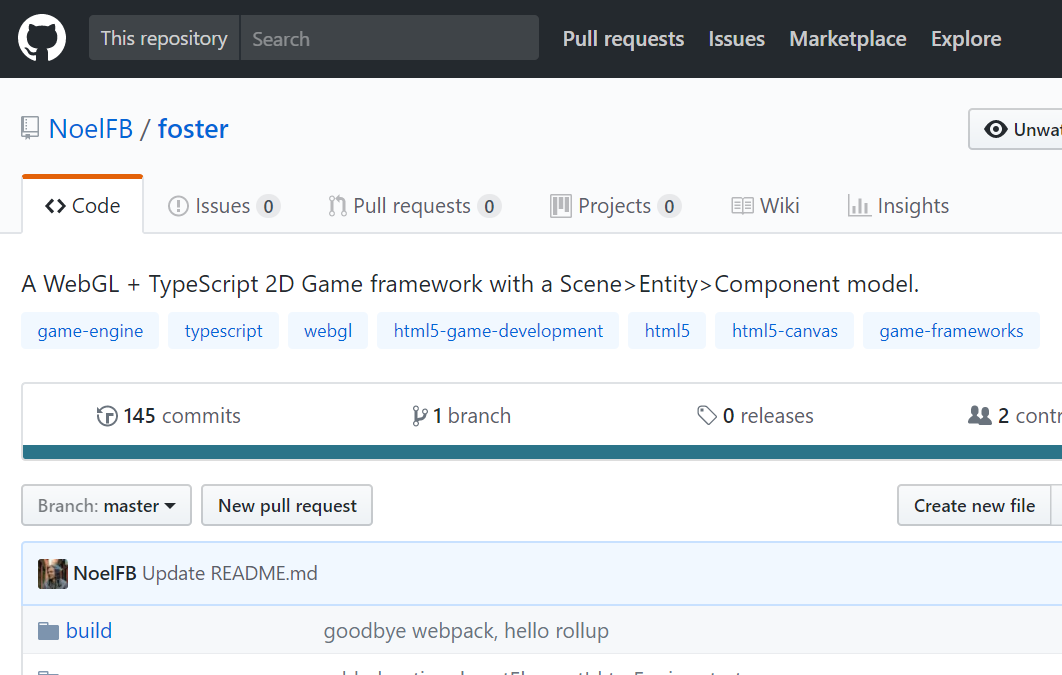This screenshot has height=675, width=1062.
Task: Open Issues in top navigation bar
Action: [x=736, y=39]
